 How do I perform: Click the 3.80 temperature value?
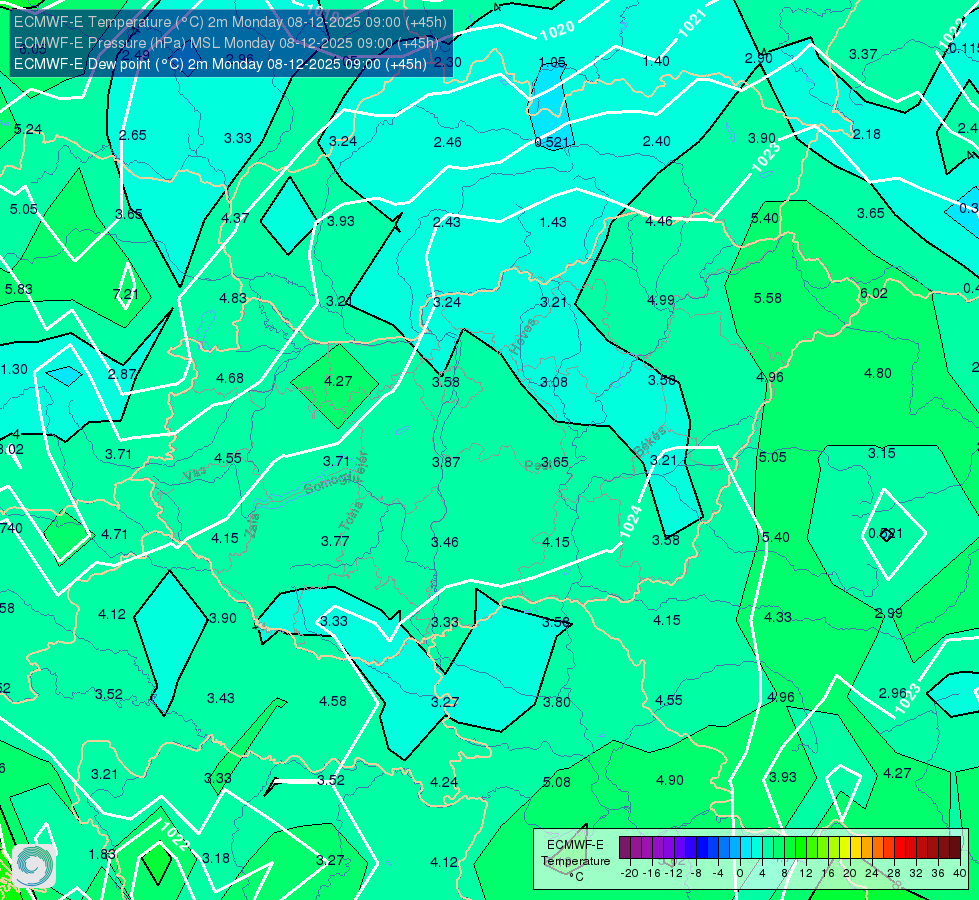556,702
